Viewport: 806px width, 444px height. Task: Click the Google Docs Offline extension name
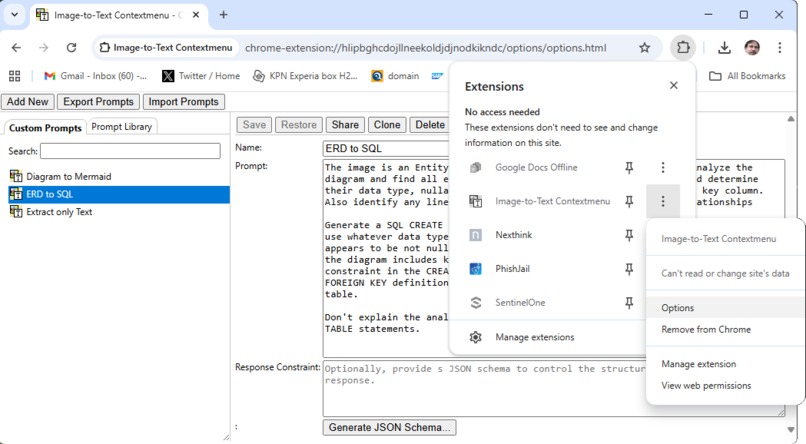coord(536,168)
